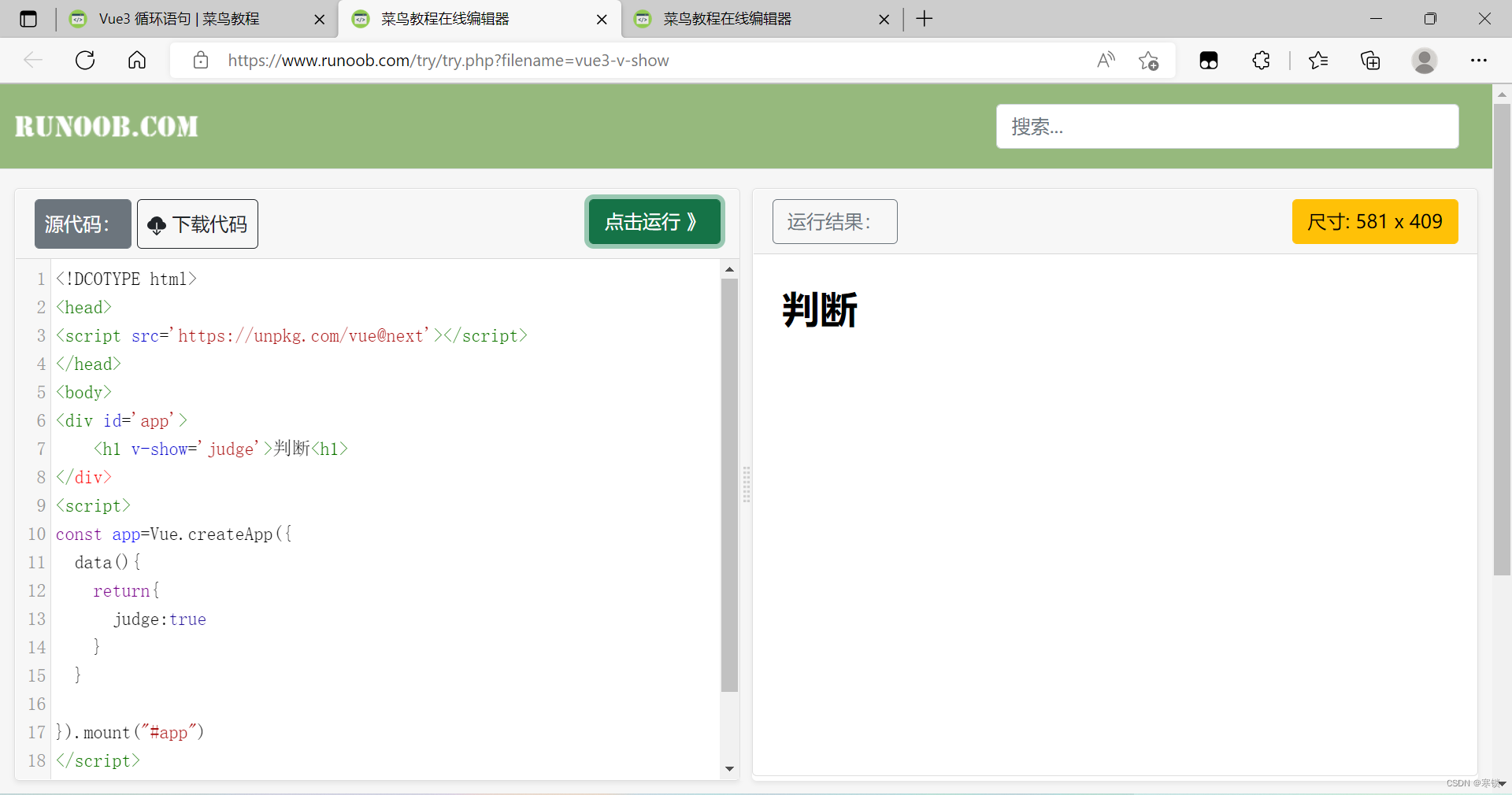The image size is (1512, 795).
Task: Open the user profile avatar
Action: point(1424,61)
